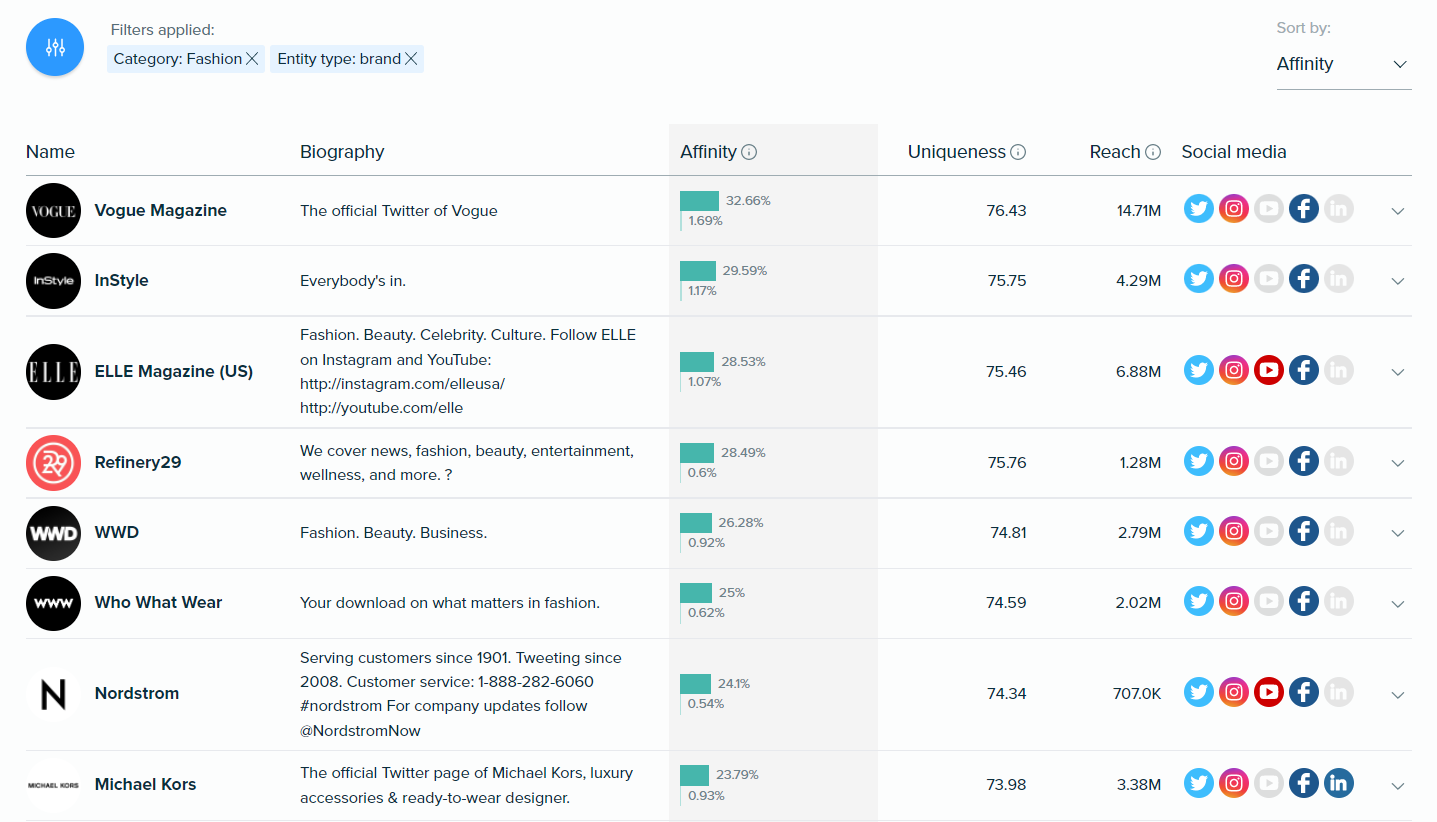Image resolution: width=1437 pixels, height=822 pixels.
Task: Click the Nordstrom logo thumbnail
Action: (53, 693)
